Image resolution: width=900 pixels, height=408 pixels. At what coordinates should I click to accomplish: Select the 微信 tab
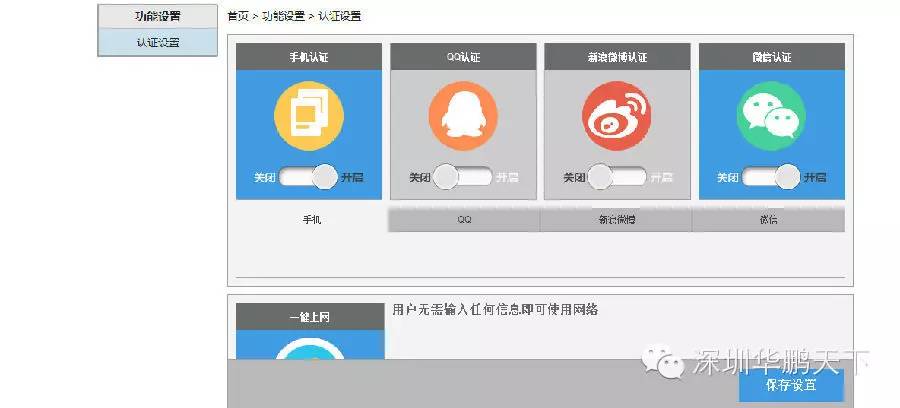pos(769,220)
